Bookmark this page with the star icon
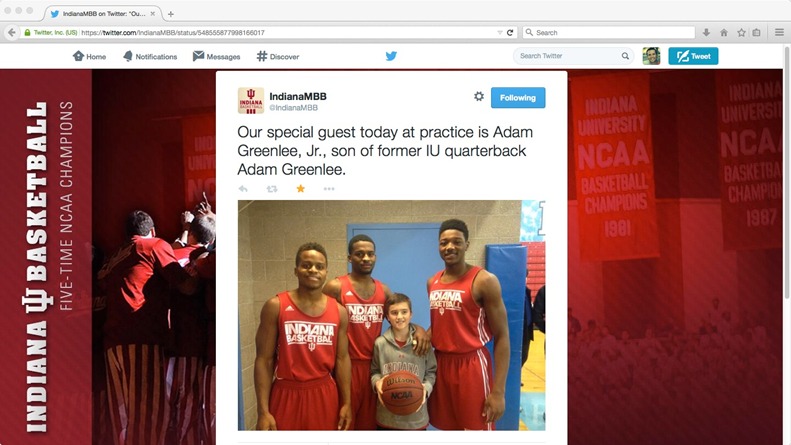791x445 pixels. click(741, 32)
